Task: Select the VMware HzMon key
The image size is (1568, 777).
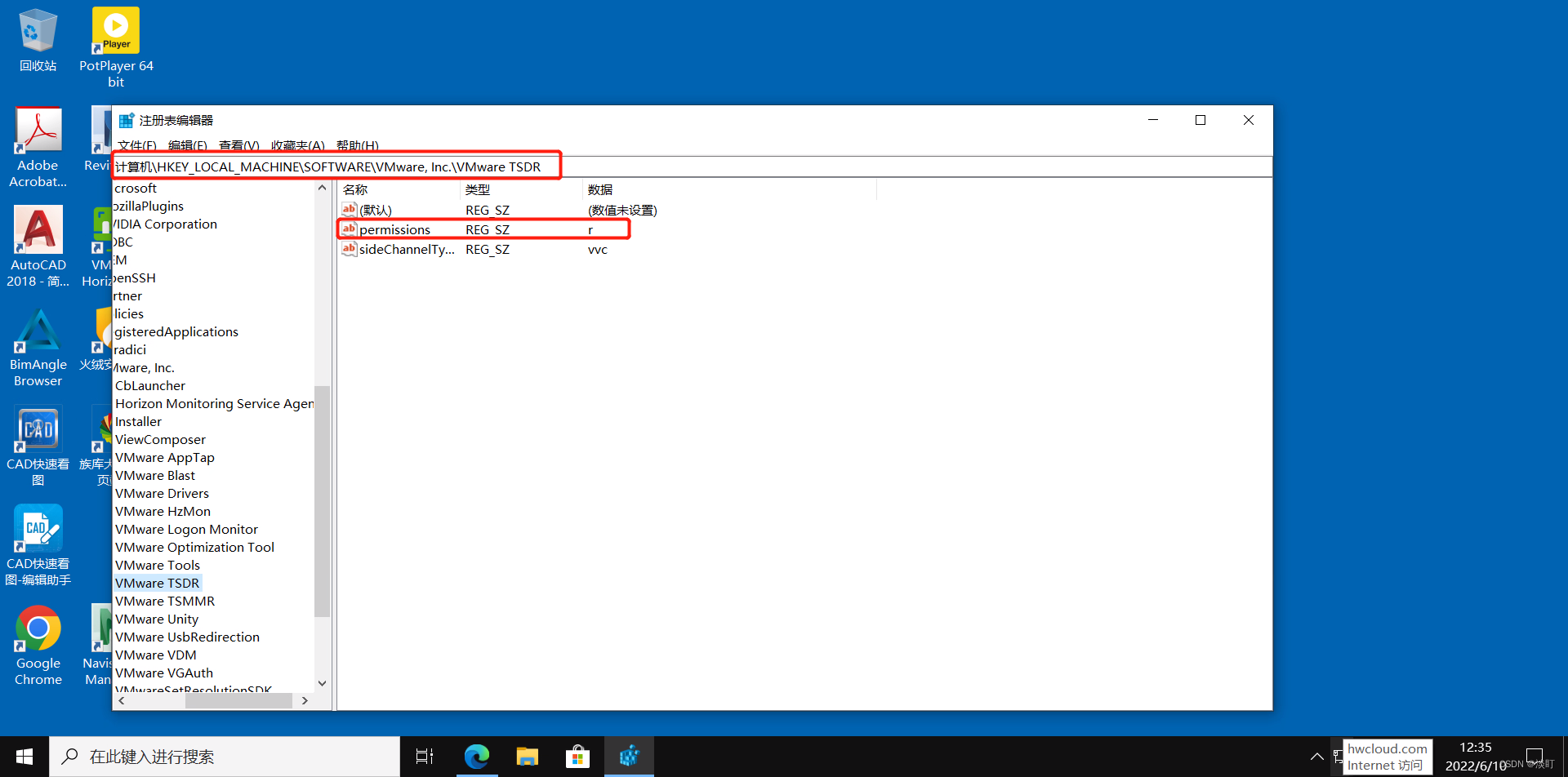Action: (x=163, y=511)
